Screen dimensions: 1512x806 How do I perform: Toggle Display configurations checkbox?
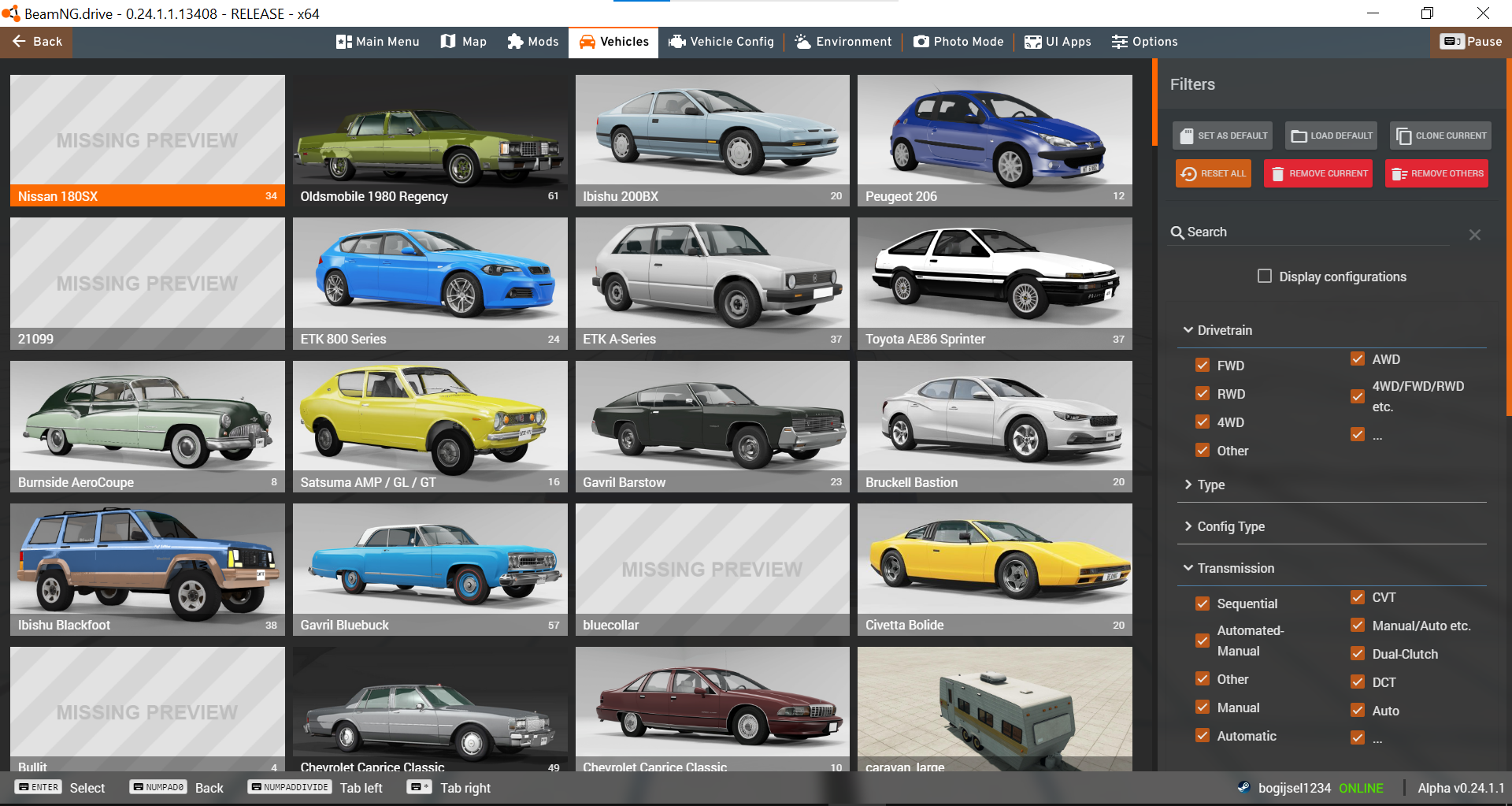(1265, 276)
